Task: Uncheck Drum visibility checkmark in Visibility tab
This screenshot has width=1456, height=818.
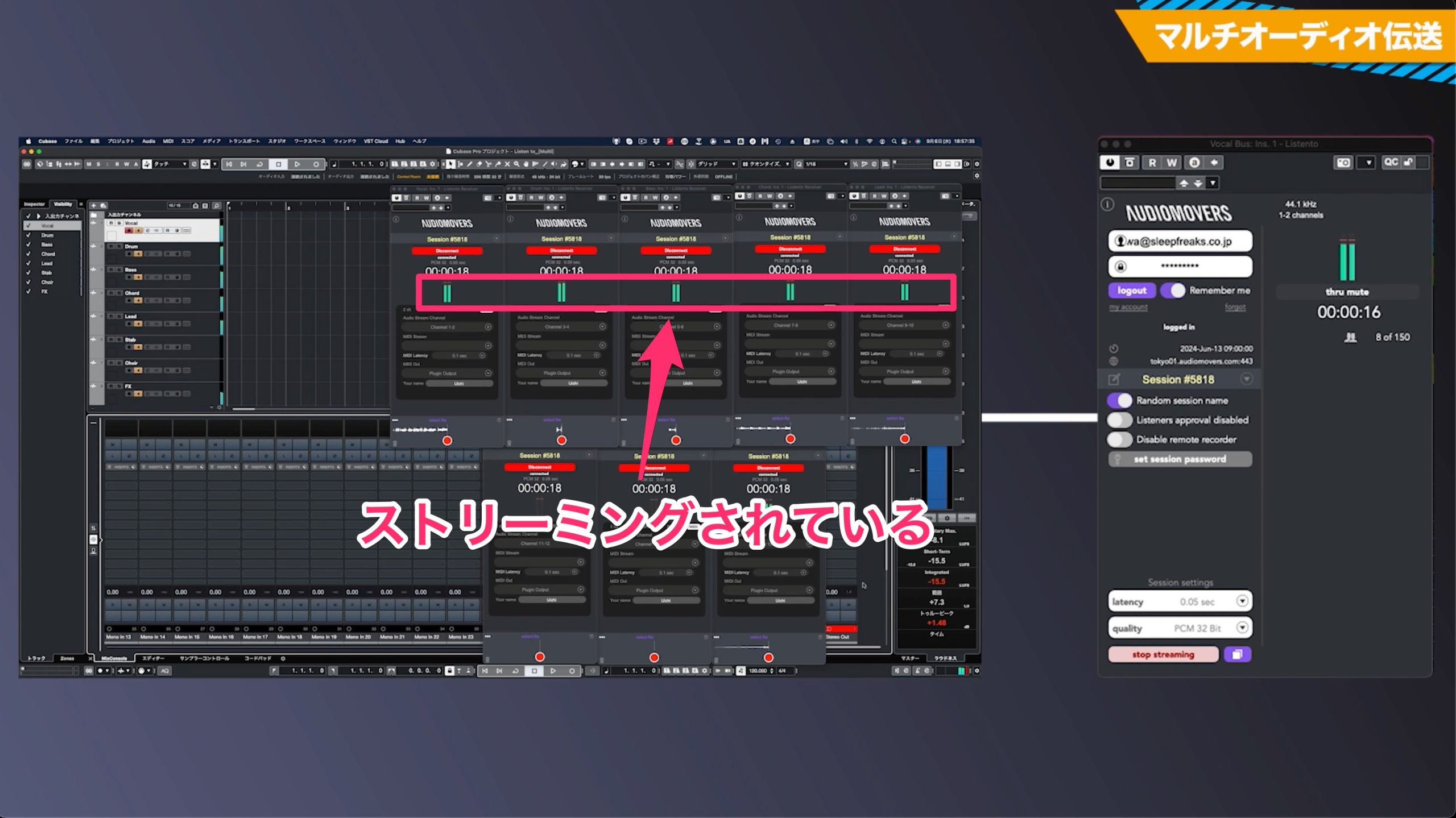Action: click(28, 235)
